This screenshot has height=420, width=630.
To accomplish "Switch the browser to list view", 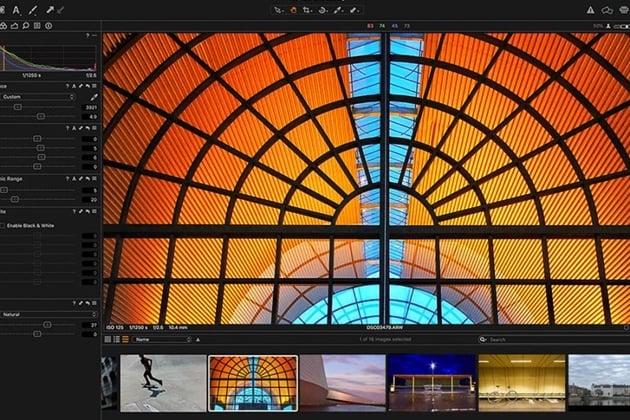I will (117, 340).
